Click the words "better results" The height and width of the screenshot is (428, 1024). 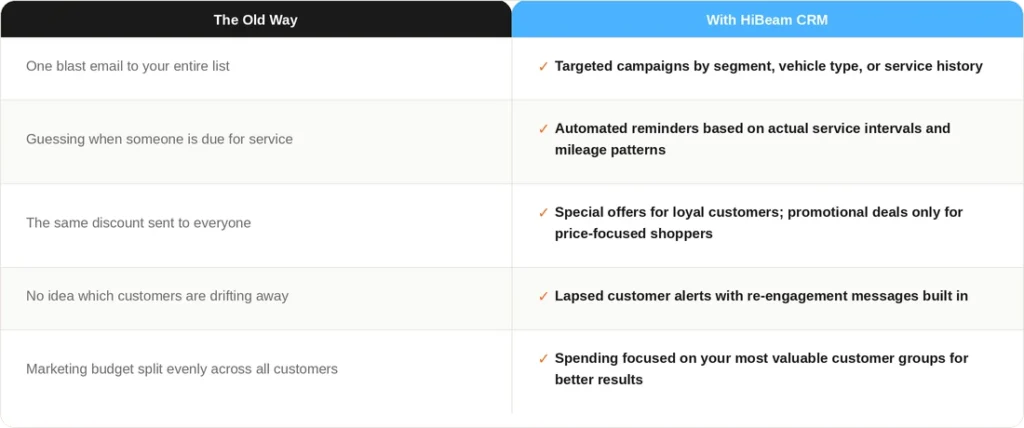(598, 380)
